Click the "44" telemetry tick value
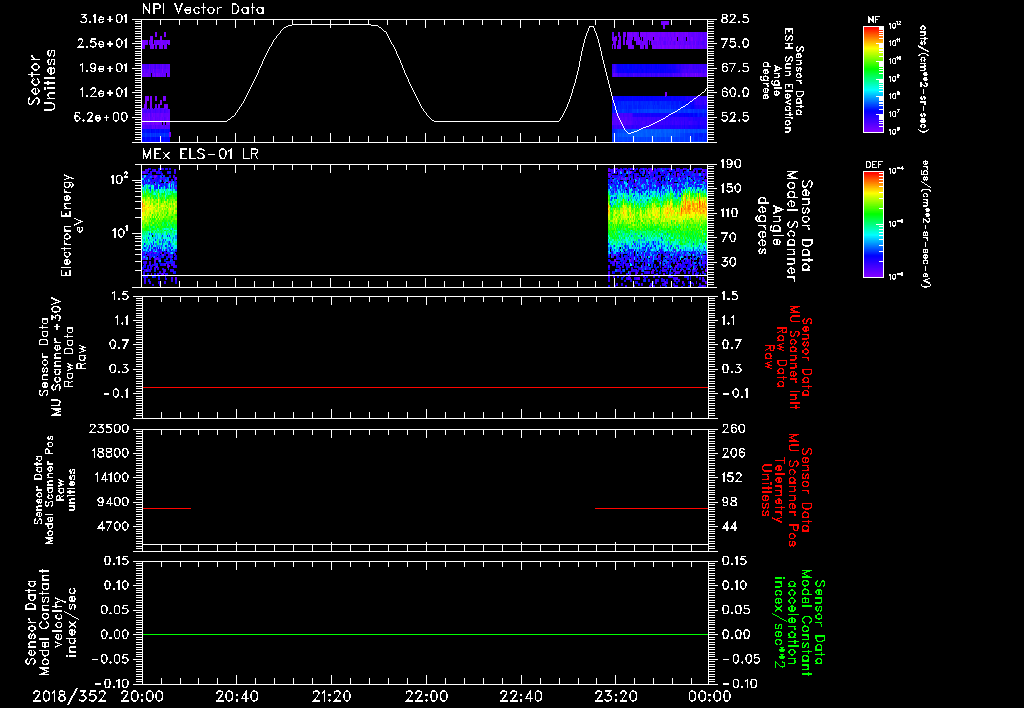The height and width of the screenshot is (708, 1024). (x=729, y=526)
